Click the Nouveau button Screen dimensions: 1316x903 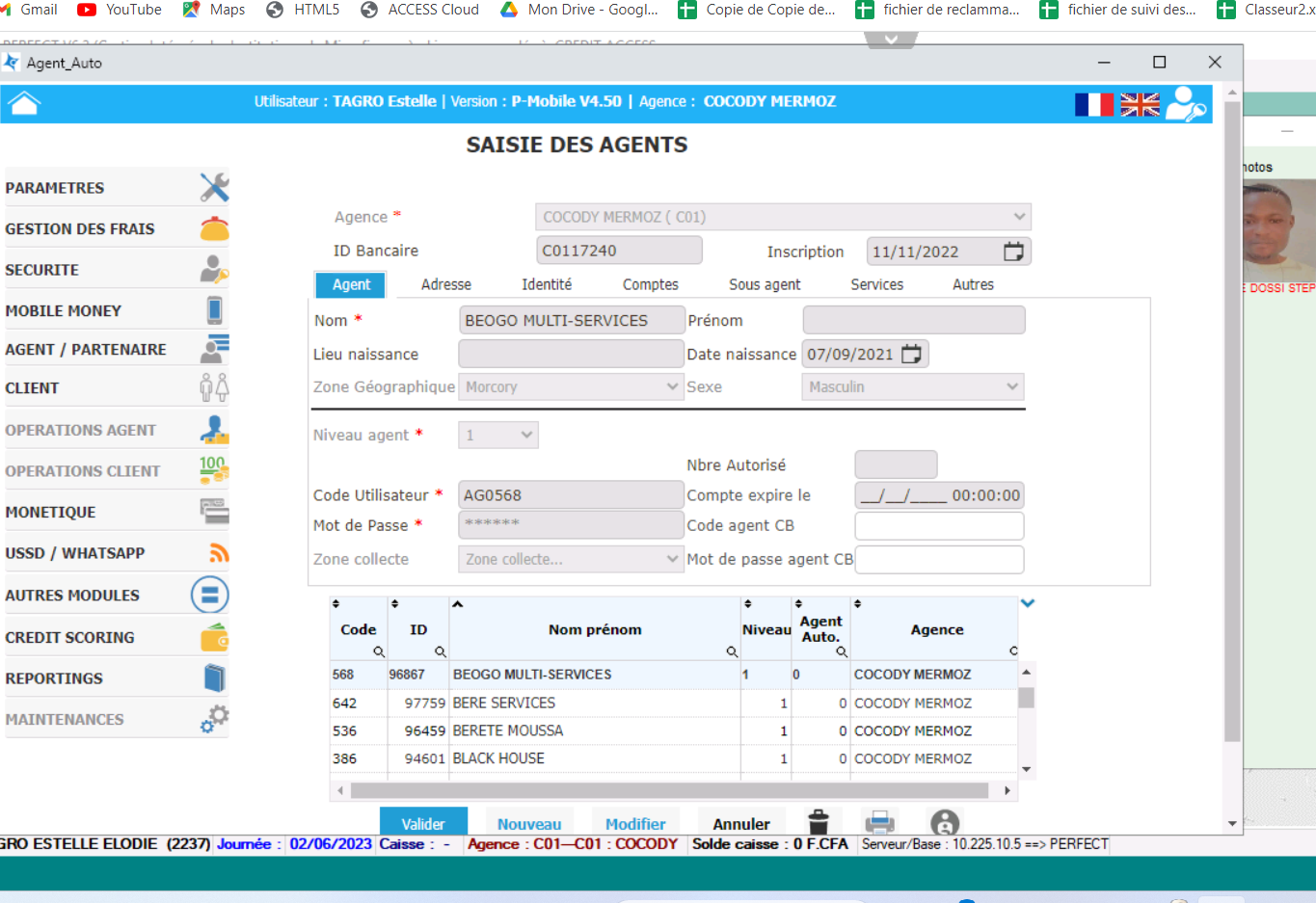click(x=528, y=823)
